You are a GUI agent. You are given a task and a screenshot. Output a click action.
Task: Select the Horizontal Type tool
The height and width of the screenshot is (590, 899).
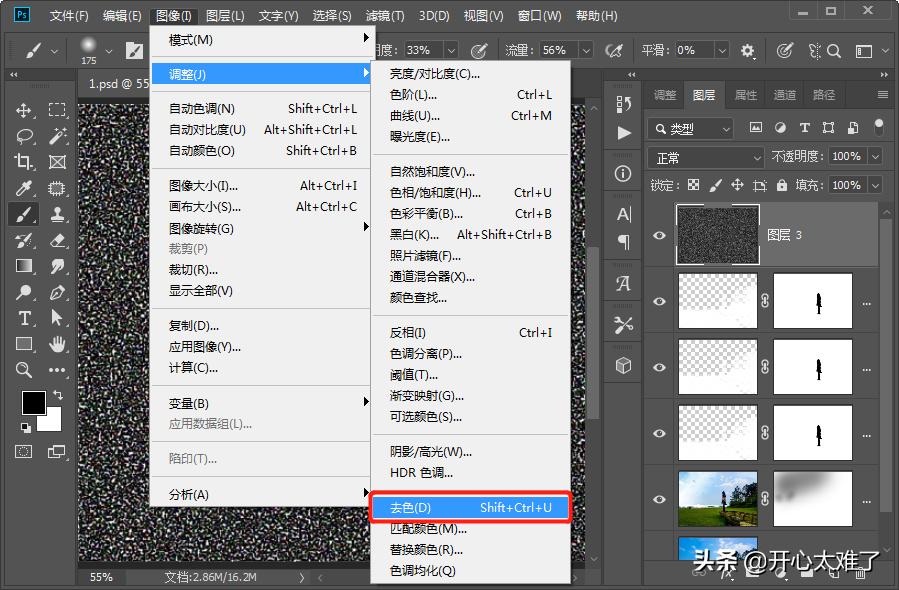click(25, 320)
